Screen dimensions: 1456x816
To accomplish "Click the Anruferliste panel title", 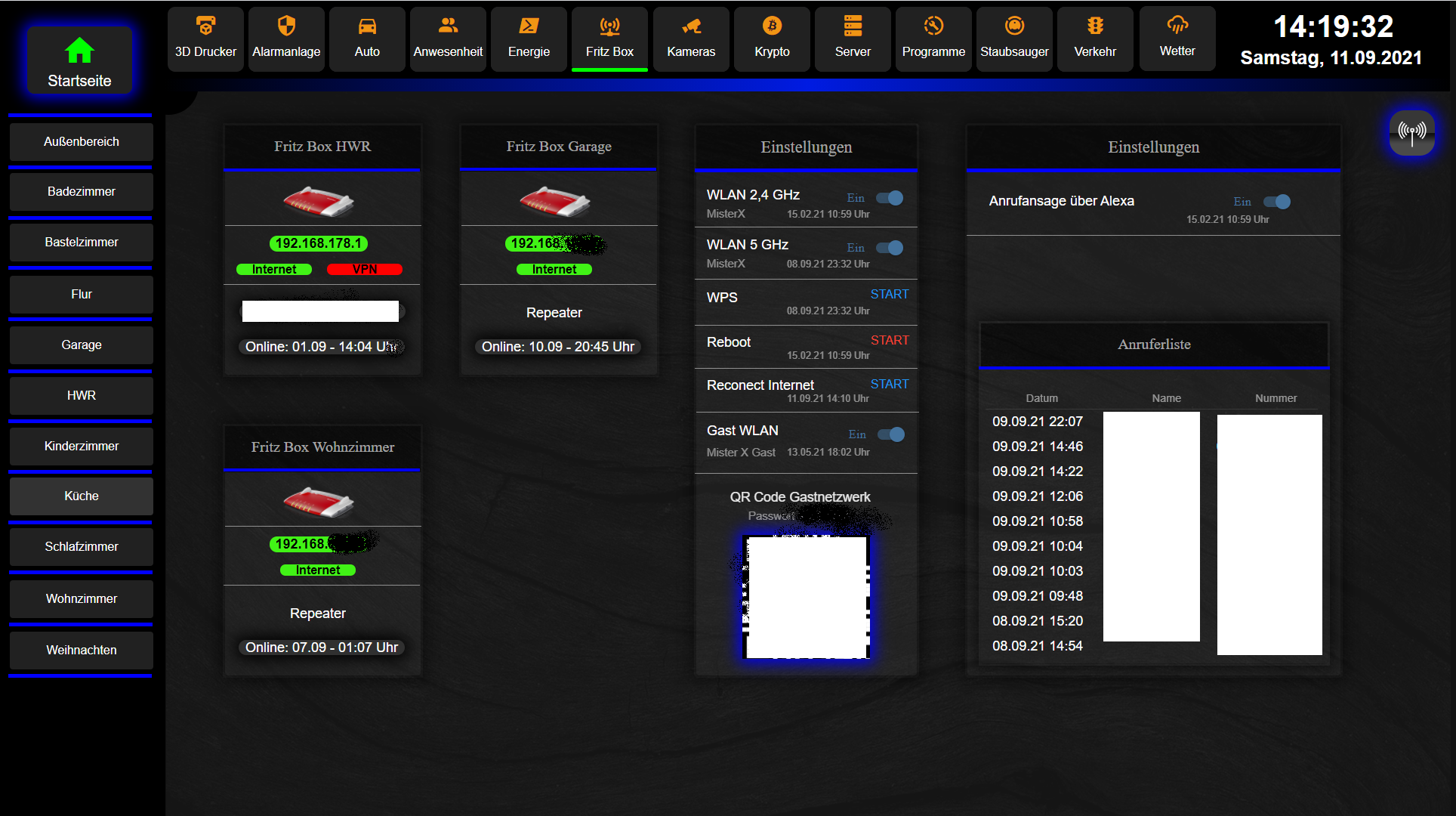I will [x=1154, y=345].
